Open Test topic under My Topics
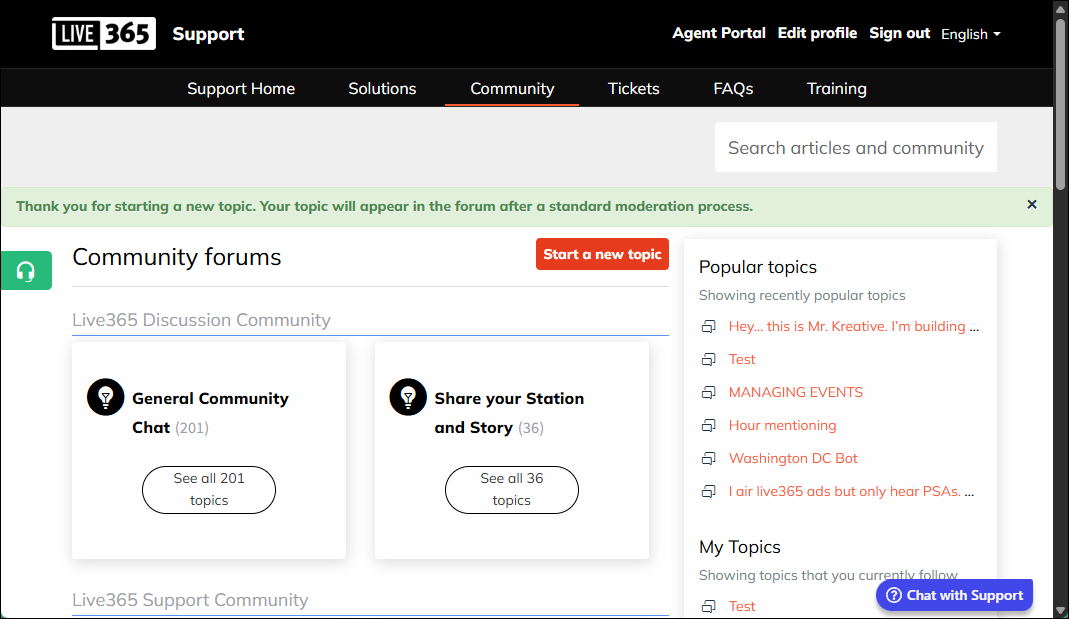Screen dimensions: 1069x619 click(742, 606)
